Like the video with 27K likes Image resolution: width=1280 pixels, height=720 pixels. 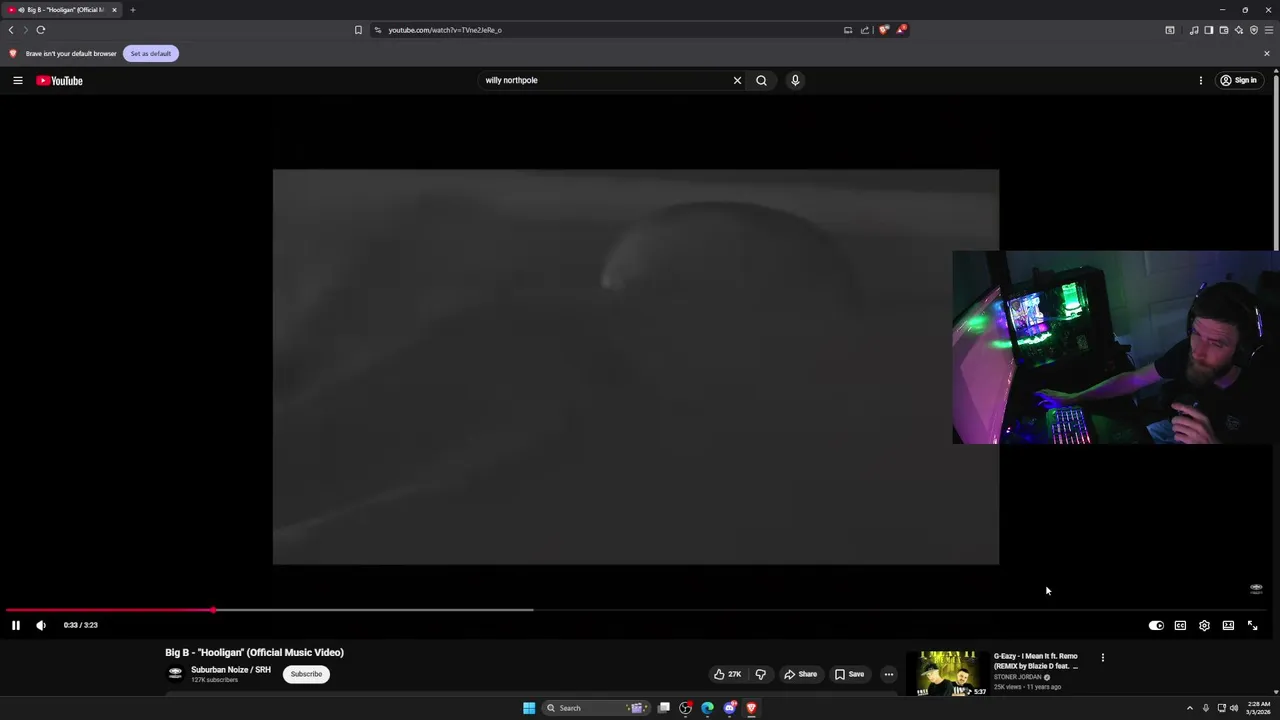pyautogui.click(x=727, y=674)
